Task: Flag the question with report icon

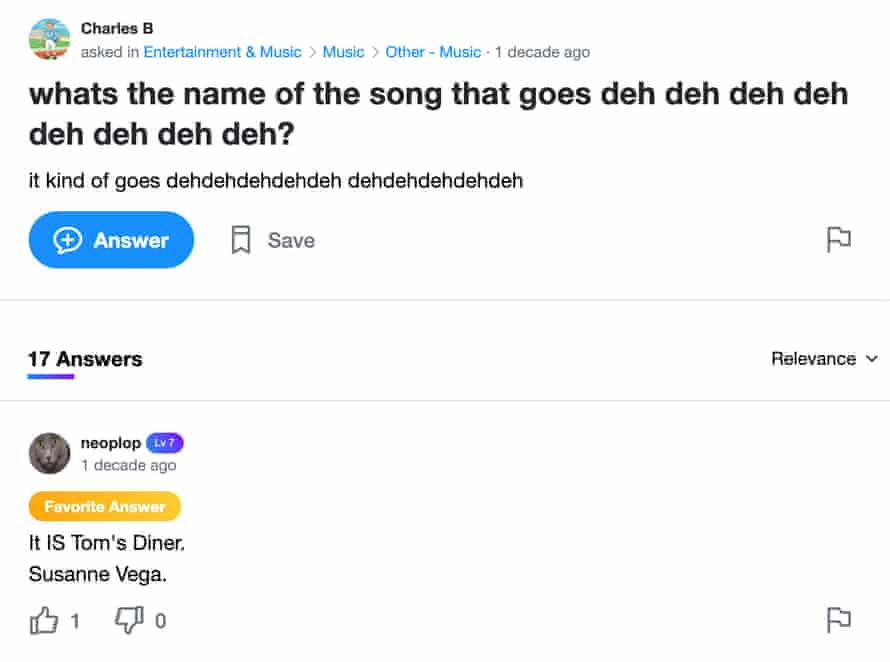Action: point(838,240)
